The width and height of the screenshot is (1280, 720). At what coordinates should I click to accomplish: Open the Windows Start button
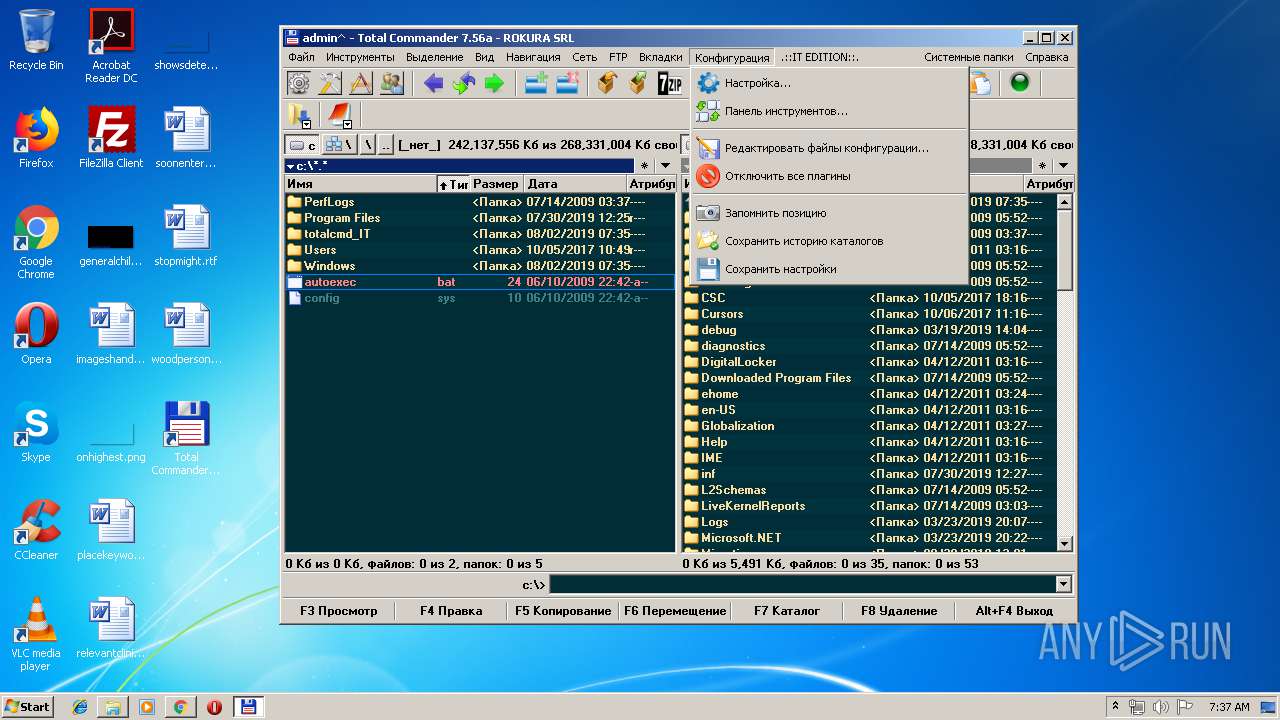point(27,706)
